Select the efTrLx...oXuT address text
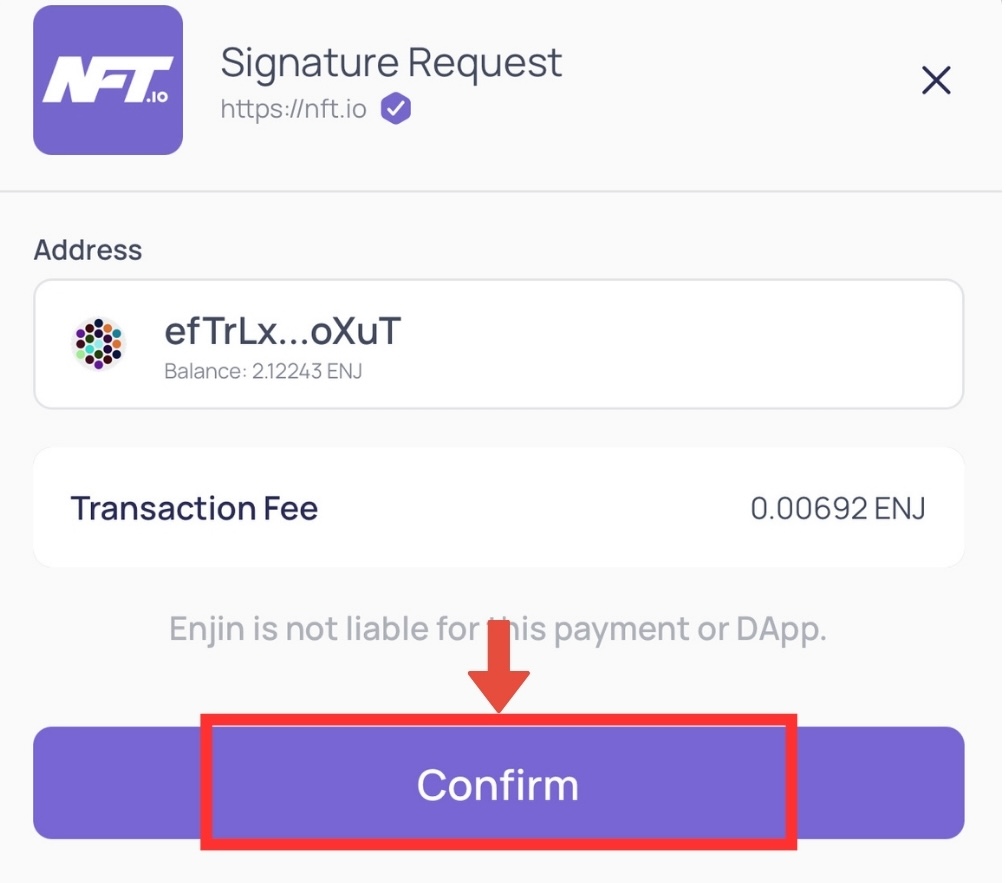The width and height of the screenshot is (1006, 883). click(x=282, y=331)
